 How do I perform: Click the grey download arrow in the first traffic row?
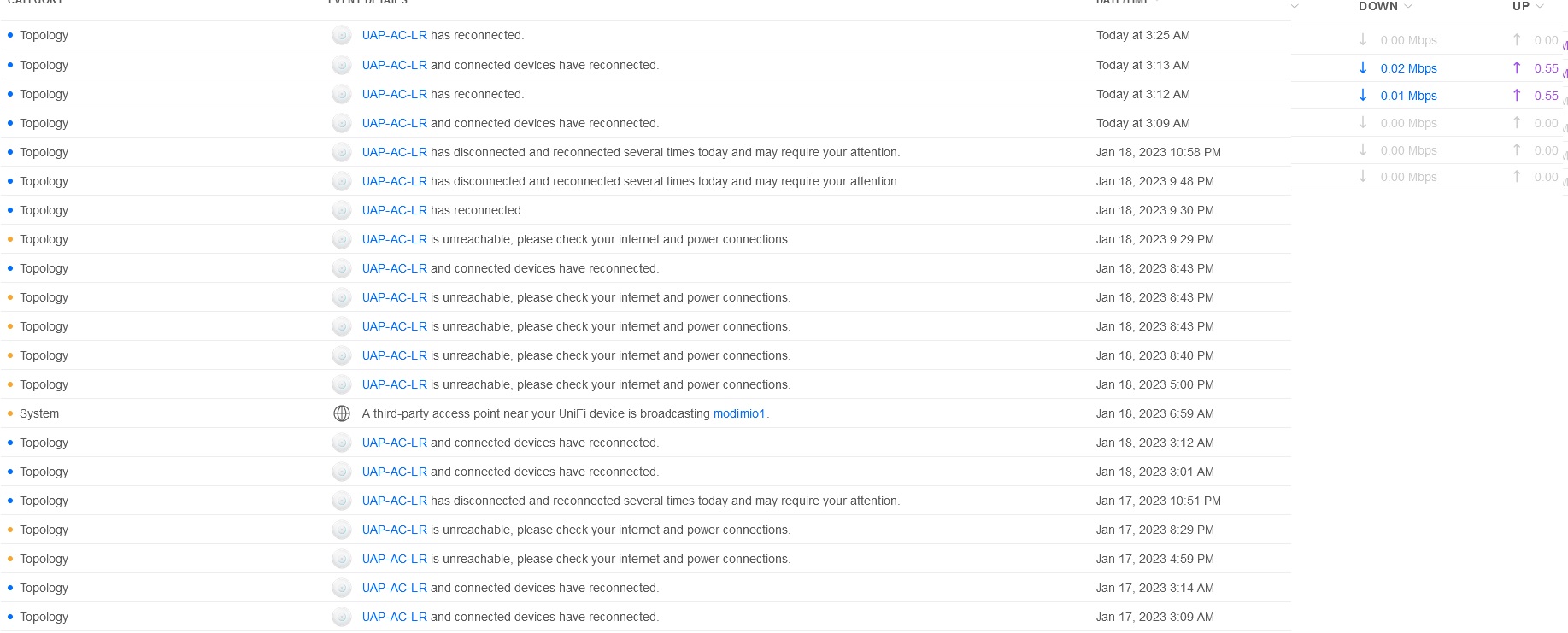[1363, 39]
